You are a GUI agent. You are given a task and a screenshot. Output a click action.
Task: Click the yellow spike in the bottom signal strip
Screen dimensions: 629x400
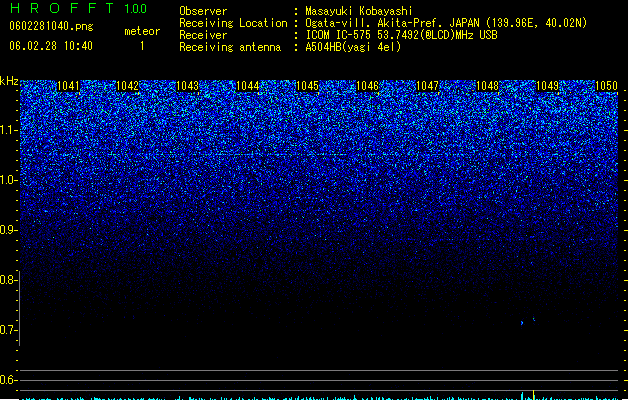[x=534, y=394]
